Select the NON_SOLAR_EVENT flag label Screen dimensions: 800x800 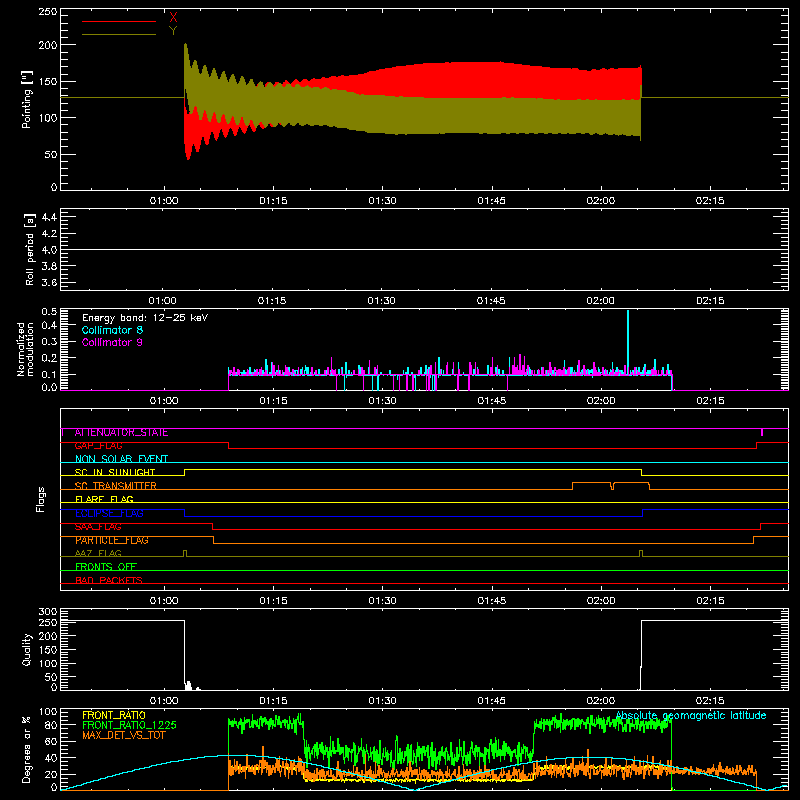(x=121, y=459)
